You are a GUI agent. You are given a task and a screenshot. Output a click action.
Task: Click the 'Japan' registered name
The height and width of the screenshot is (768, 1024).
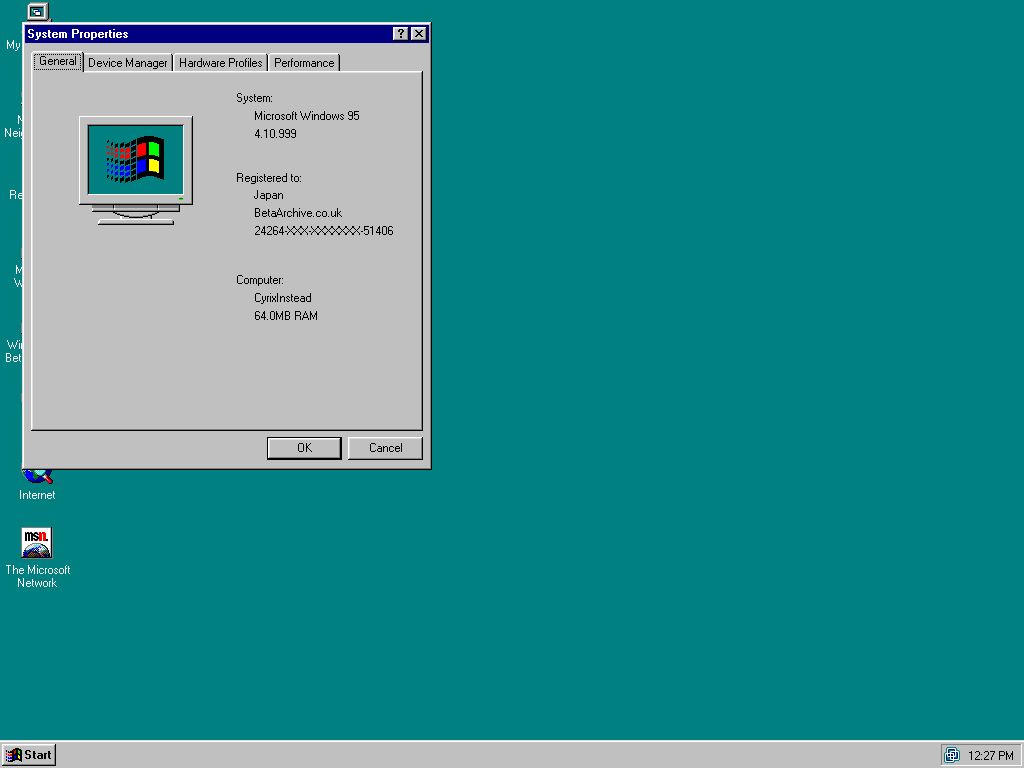268,195
